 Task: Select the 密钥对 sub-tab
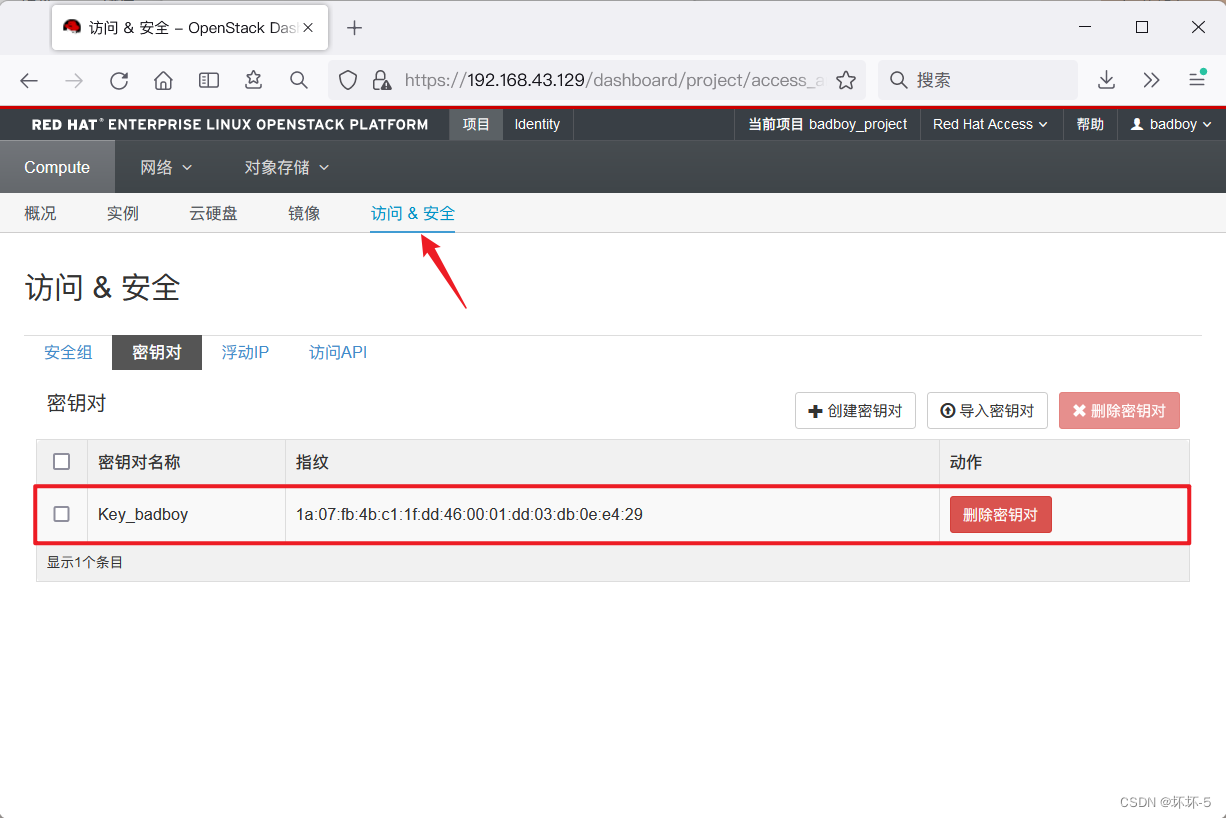tap(157, 352)
